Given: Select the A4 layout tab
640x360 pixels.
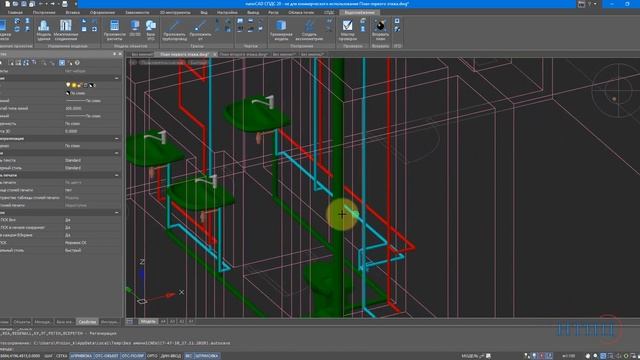Looking at the screenshot, I should [163, 322].
